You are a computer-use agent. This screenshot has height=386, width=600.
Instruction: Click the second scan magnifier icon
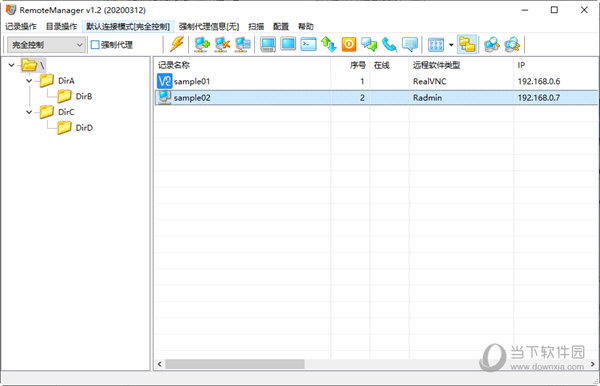coord(512,45)
